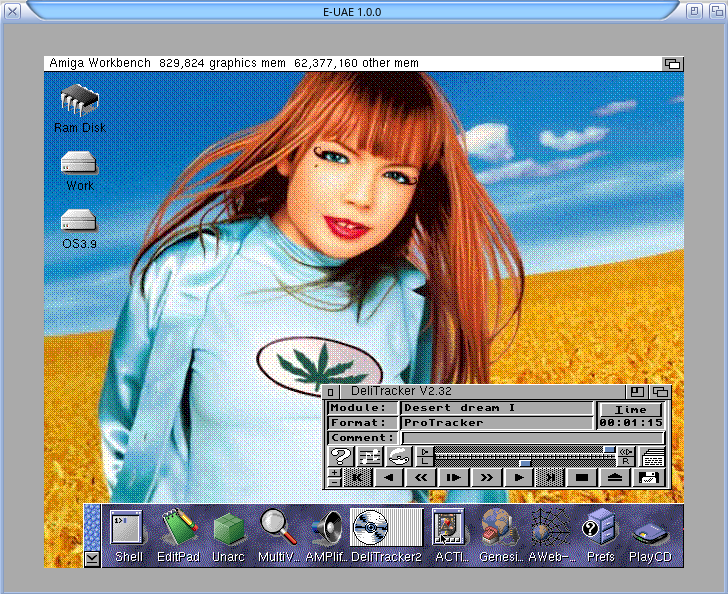
Task: Click the Time button in DeliTracker
Action: click(630, 410)
